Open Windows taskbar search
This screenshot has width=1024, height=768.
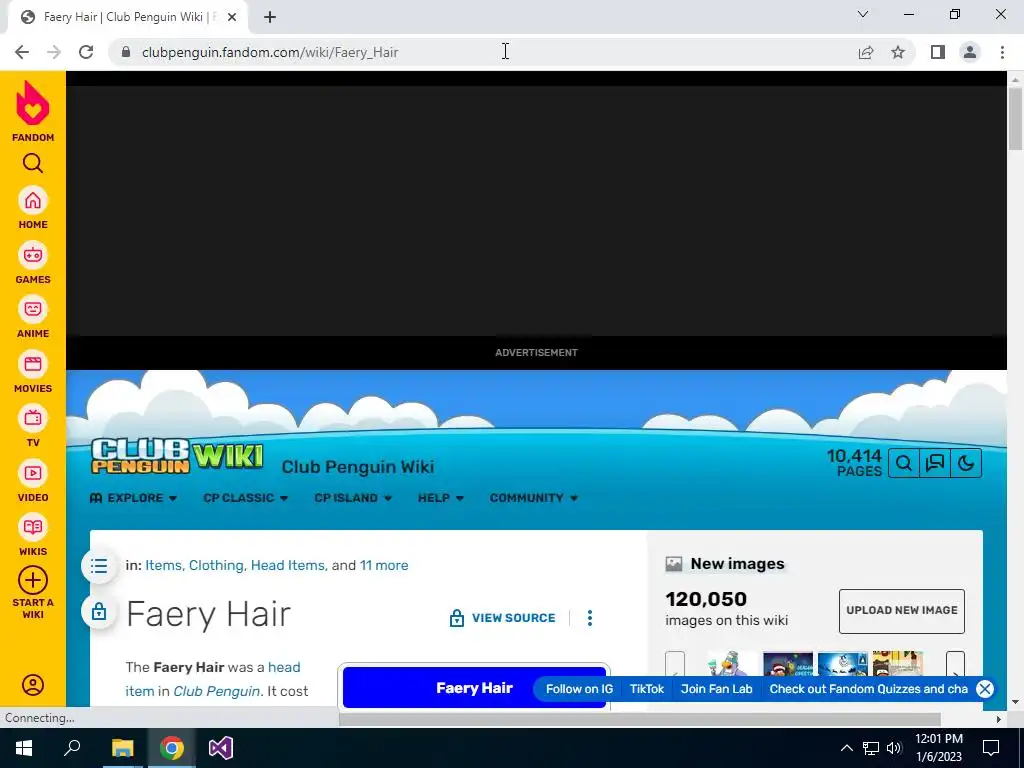point(72,748)
